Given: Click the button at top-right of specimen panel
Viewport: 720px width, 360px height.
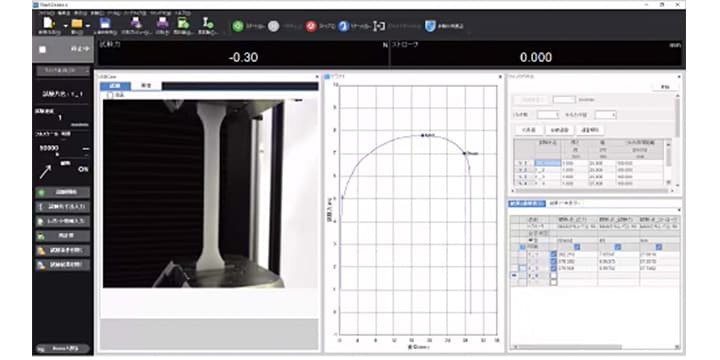Looking at the screenshot, I should click(x=665, y=87).
